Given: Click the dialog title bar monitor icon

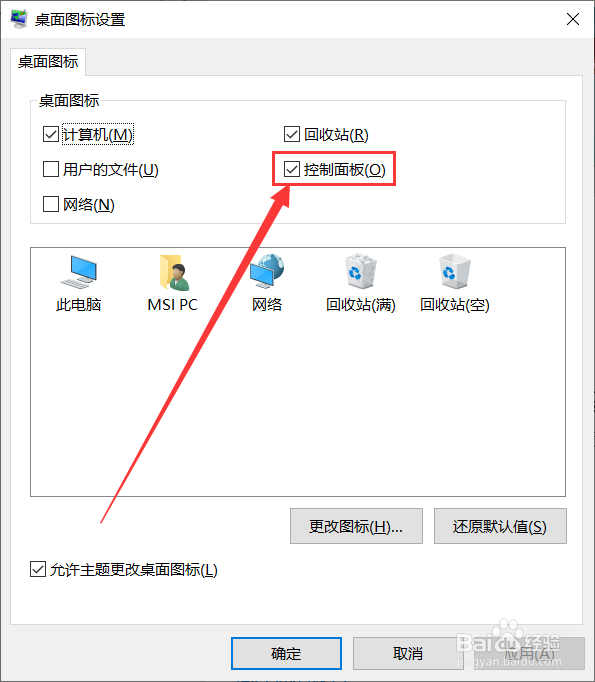Looking at the screenshot, I should tap(18, 19).
